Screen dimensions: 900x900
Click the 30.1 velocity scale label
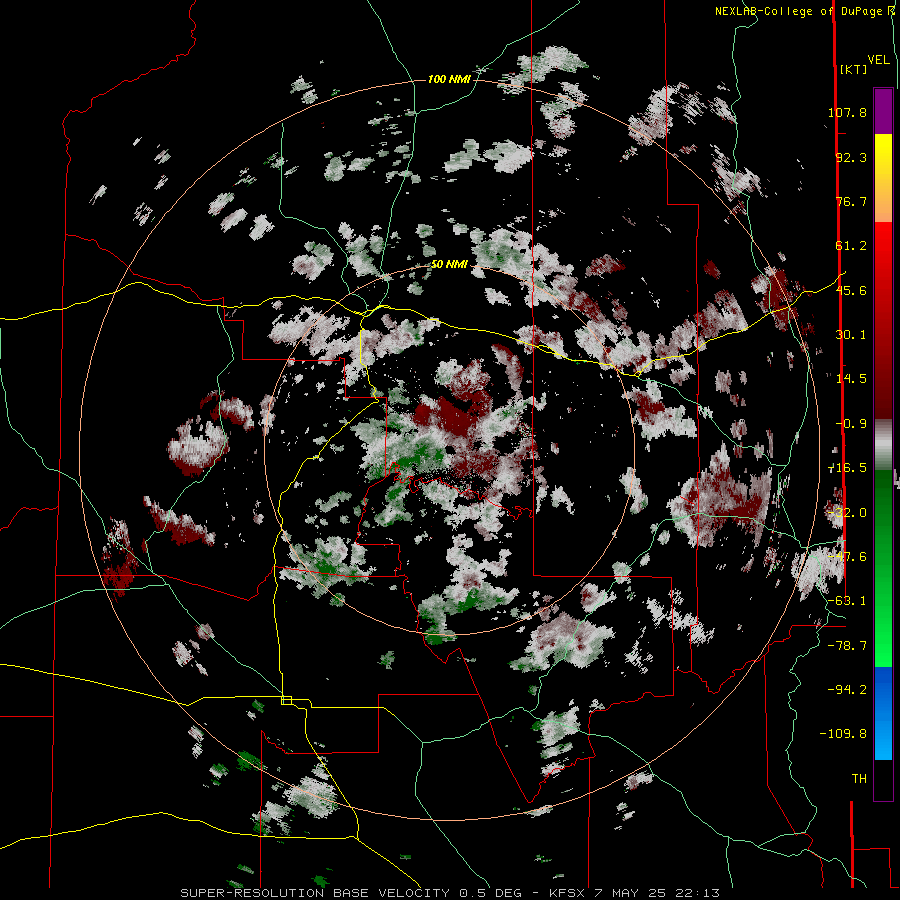pyautogui.click(x=851, y=335)
